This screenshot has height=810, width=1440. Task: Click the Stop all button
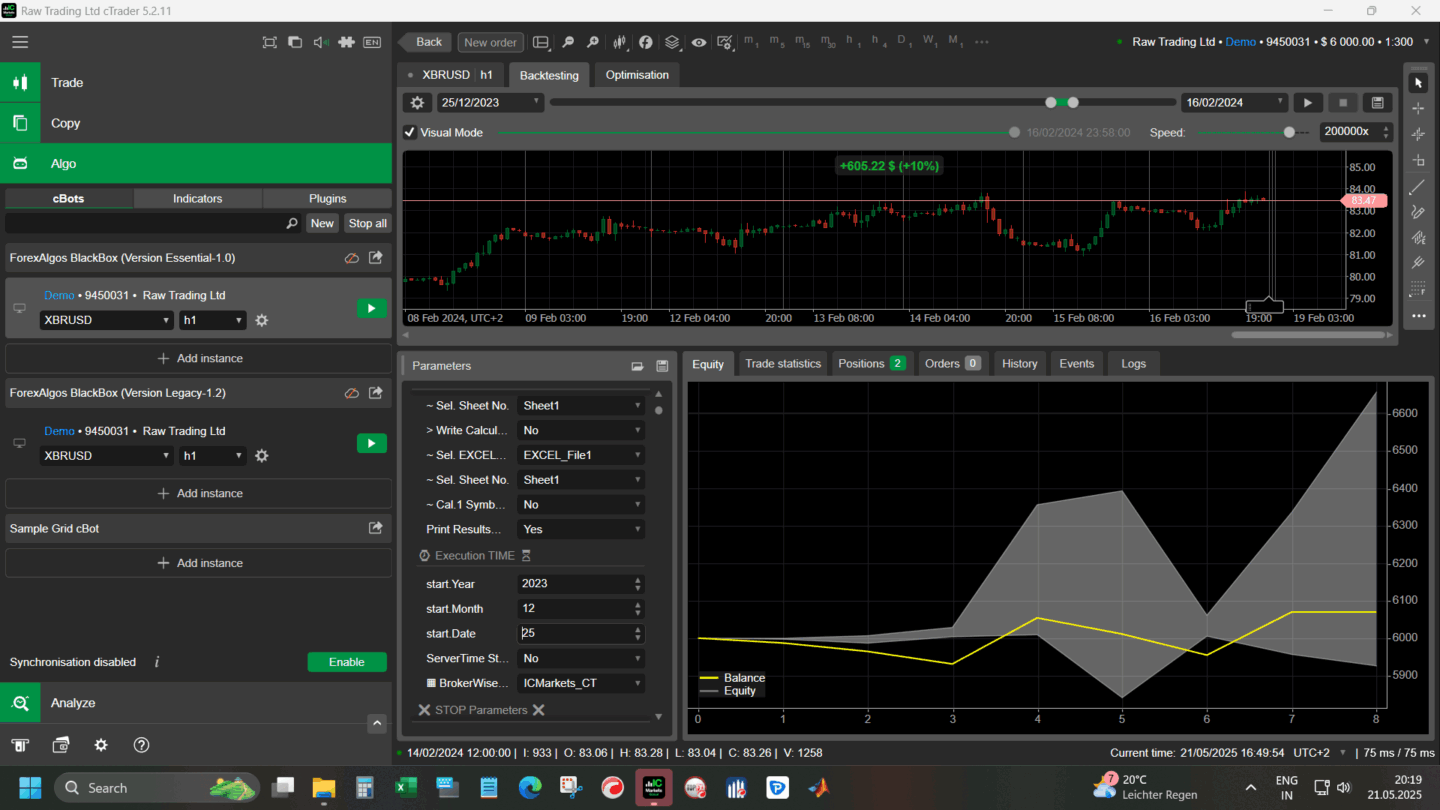point(367,224)
